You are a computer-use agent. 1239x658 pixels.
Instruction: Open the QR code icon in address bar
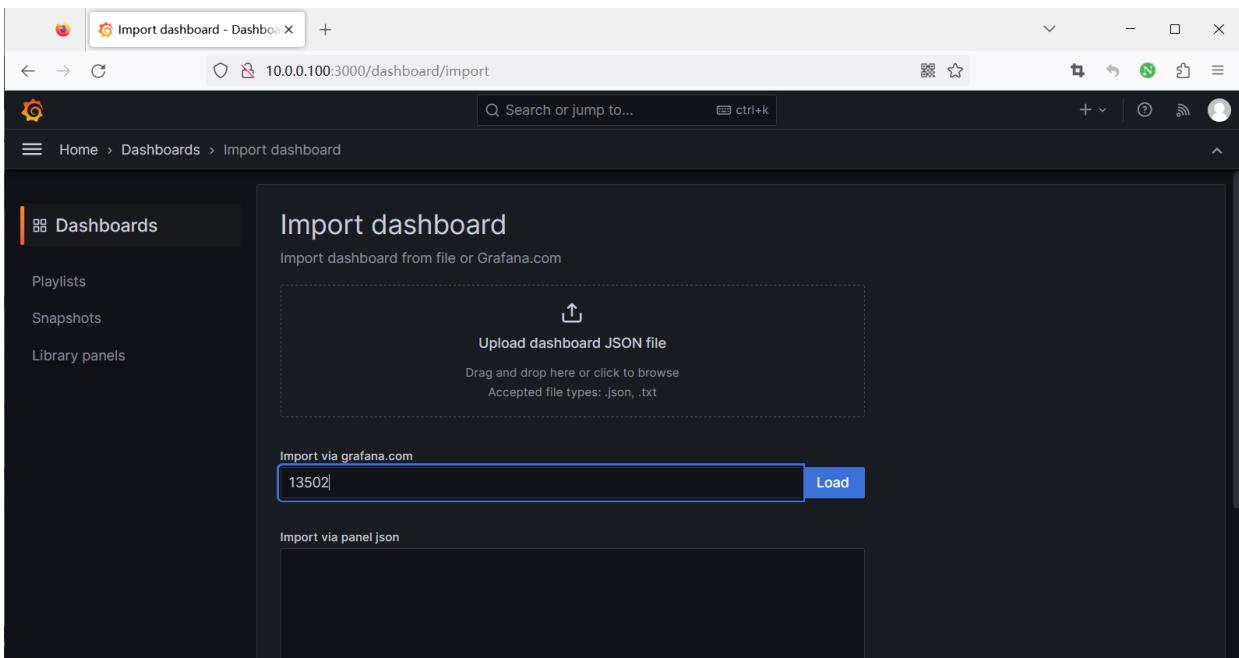point(929,71)
